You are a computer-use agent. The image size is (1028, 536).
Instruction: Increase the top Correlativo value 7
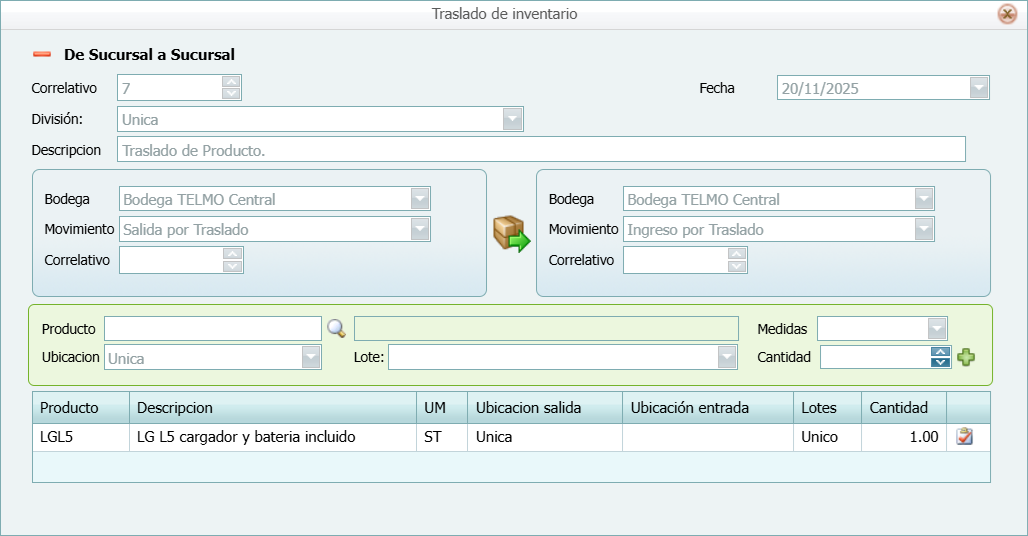pos(231,82)
